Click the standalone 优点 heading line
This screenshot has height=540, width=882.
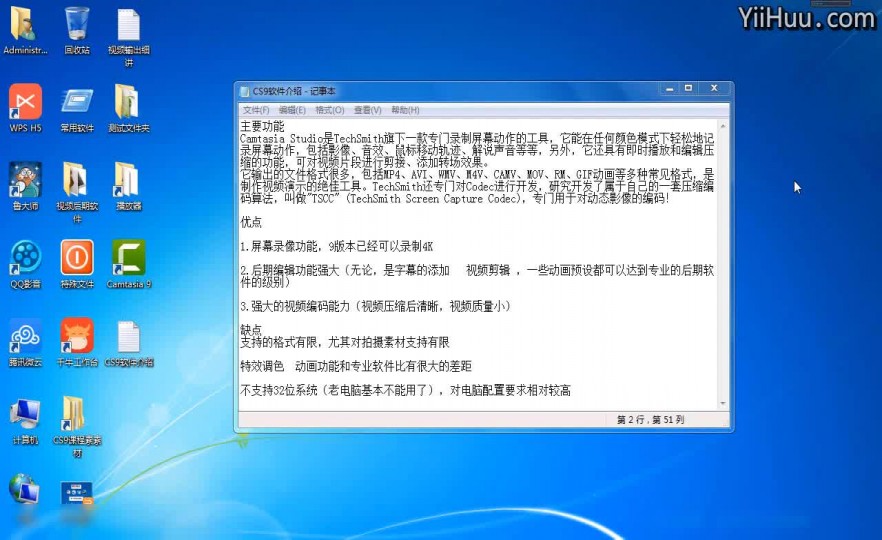[x=251, y=222]
